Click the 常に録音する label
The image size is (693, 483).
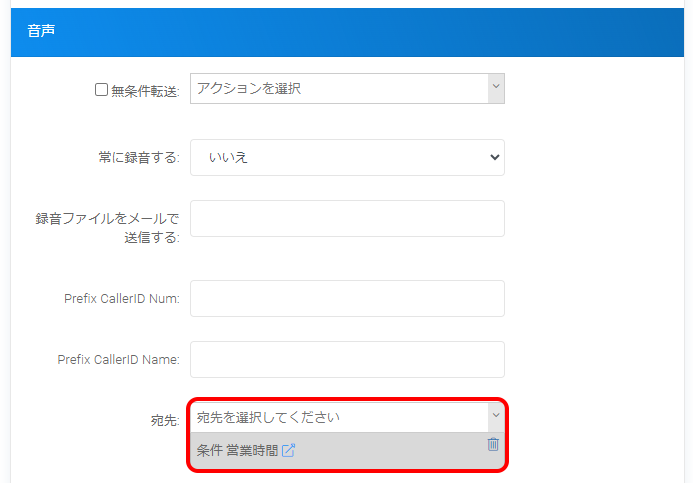133,158
